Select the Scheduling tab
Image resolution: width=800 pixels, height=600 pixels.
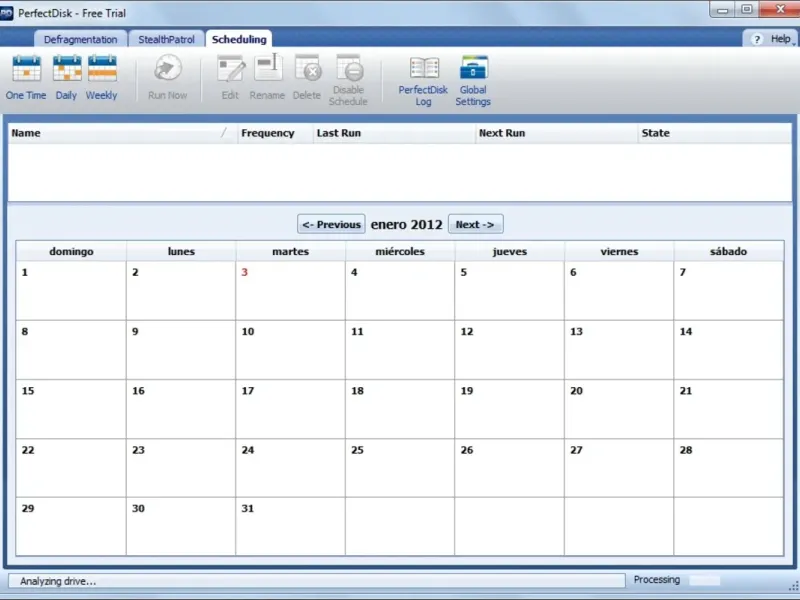[x=239, y=39]
